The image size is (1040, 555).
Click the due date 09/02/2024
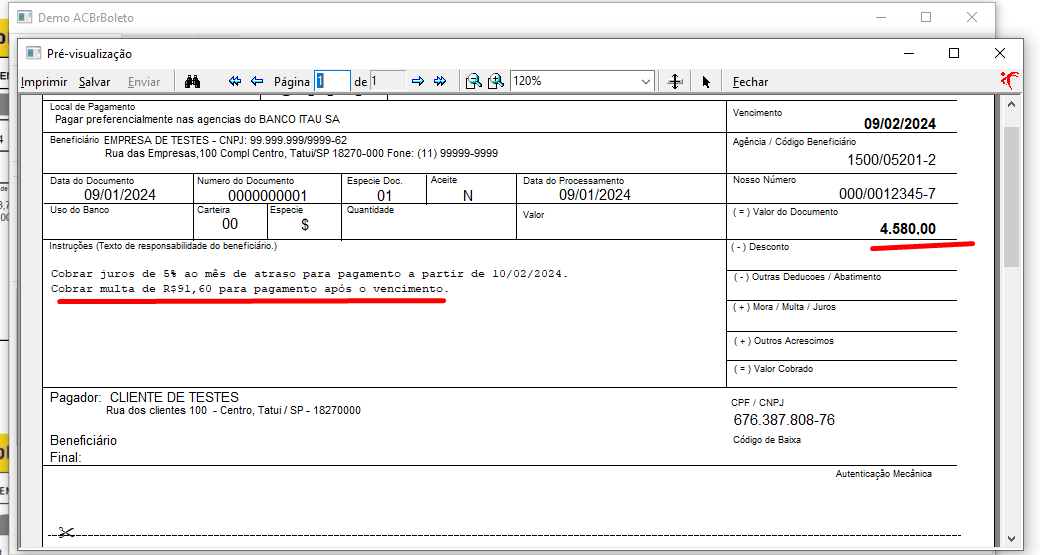point(899,124)
